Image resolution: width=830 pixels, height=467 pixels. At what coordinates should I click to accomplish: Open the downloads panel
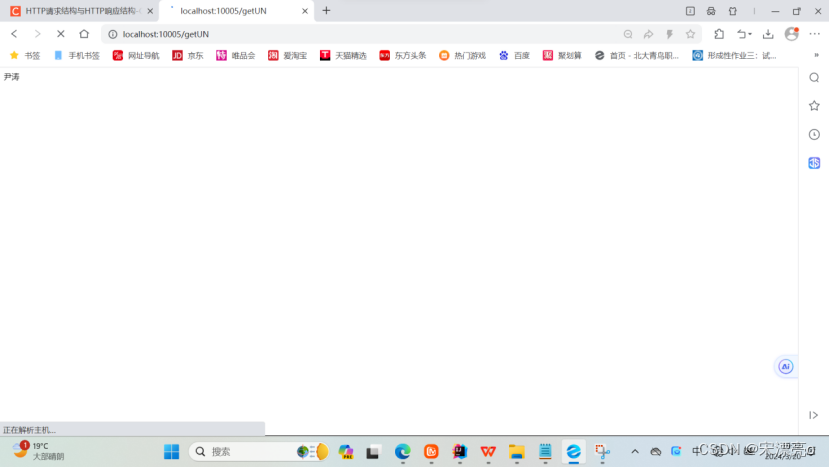tap(768, 34)
